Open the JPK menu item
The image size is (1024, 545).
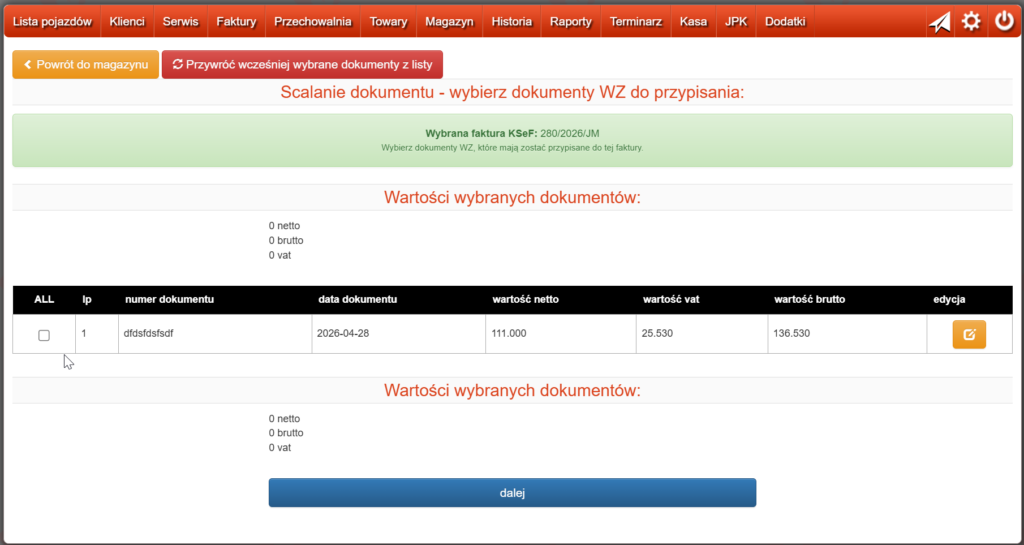(x=736, y=22)
